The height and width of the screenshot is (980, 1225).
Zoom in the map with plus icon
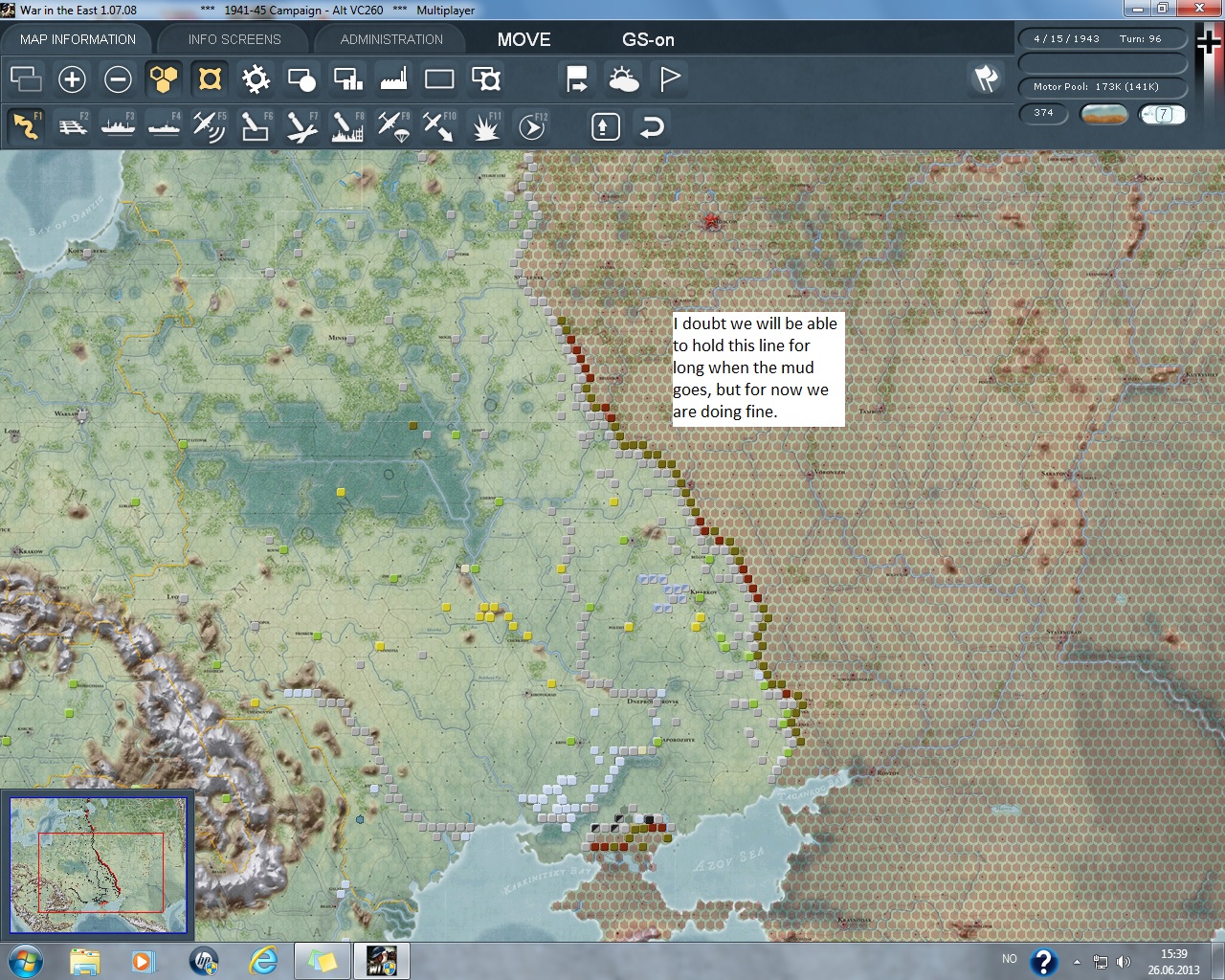(x=72, y=78)
